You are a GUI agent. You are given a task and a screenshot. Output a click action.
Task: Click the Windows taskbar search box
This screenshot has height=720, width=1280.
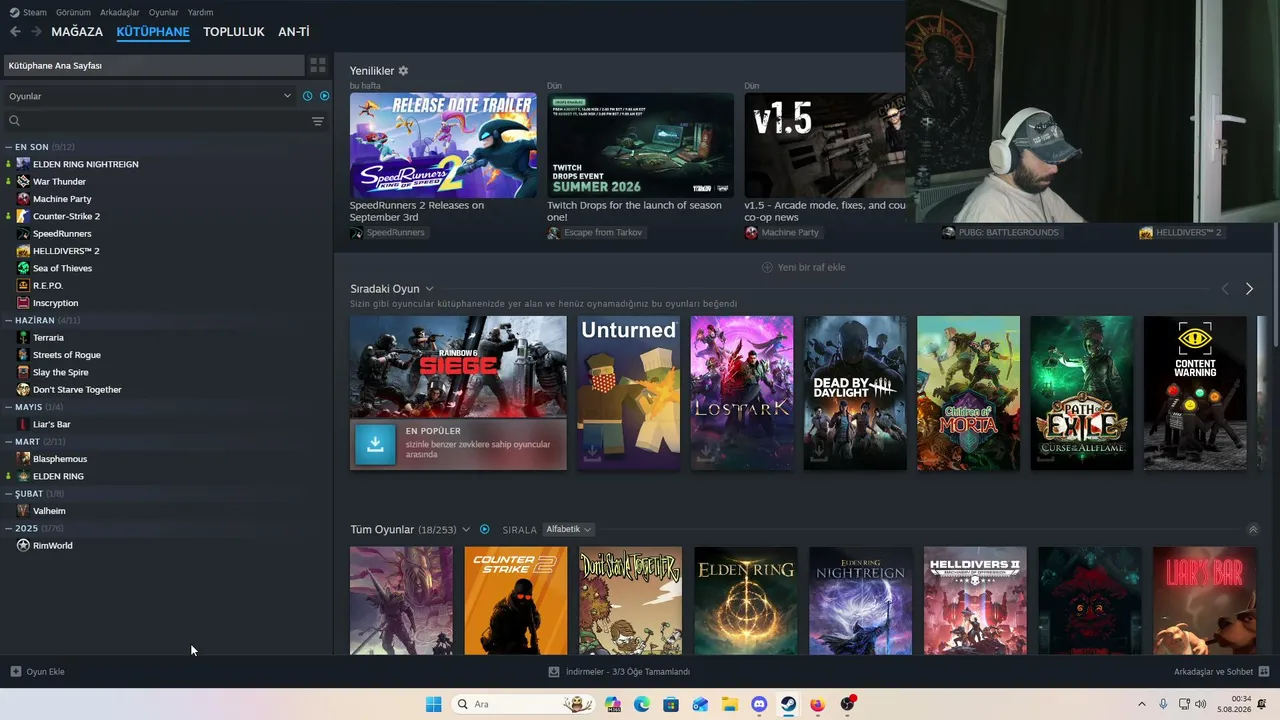524,704
